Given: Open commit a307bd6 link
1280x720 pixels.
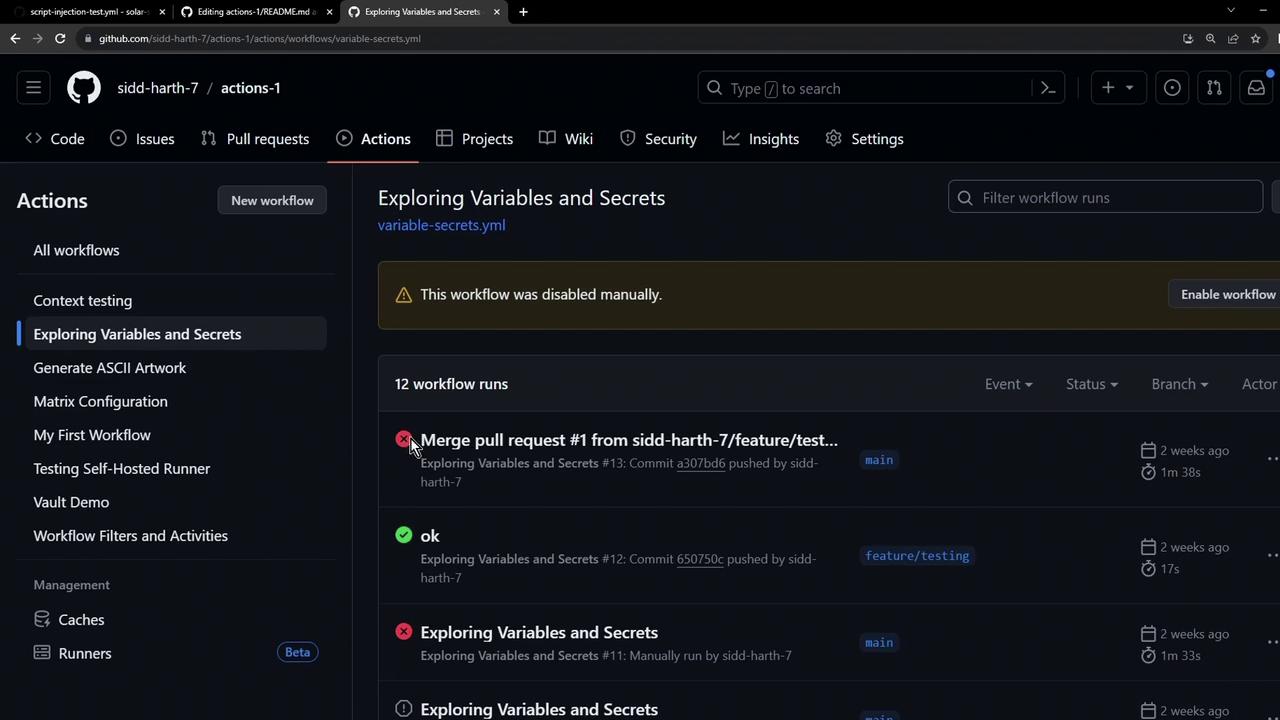Looking at the screenshot, I should tap(701, 463).
